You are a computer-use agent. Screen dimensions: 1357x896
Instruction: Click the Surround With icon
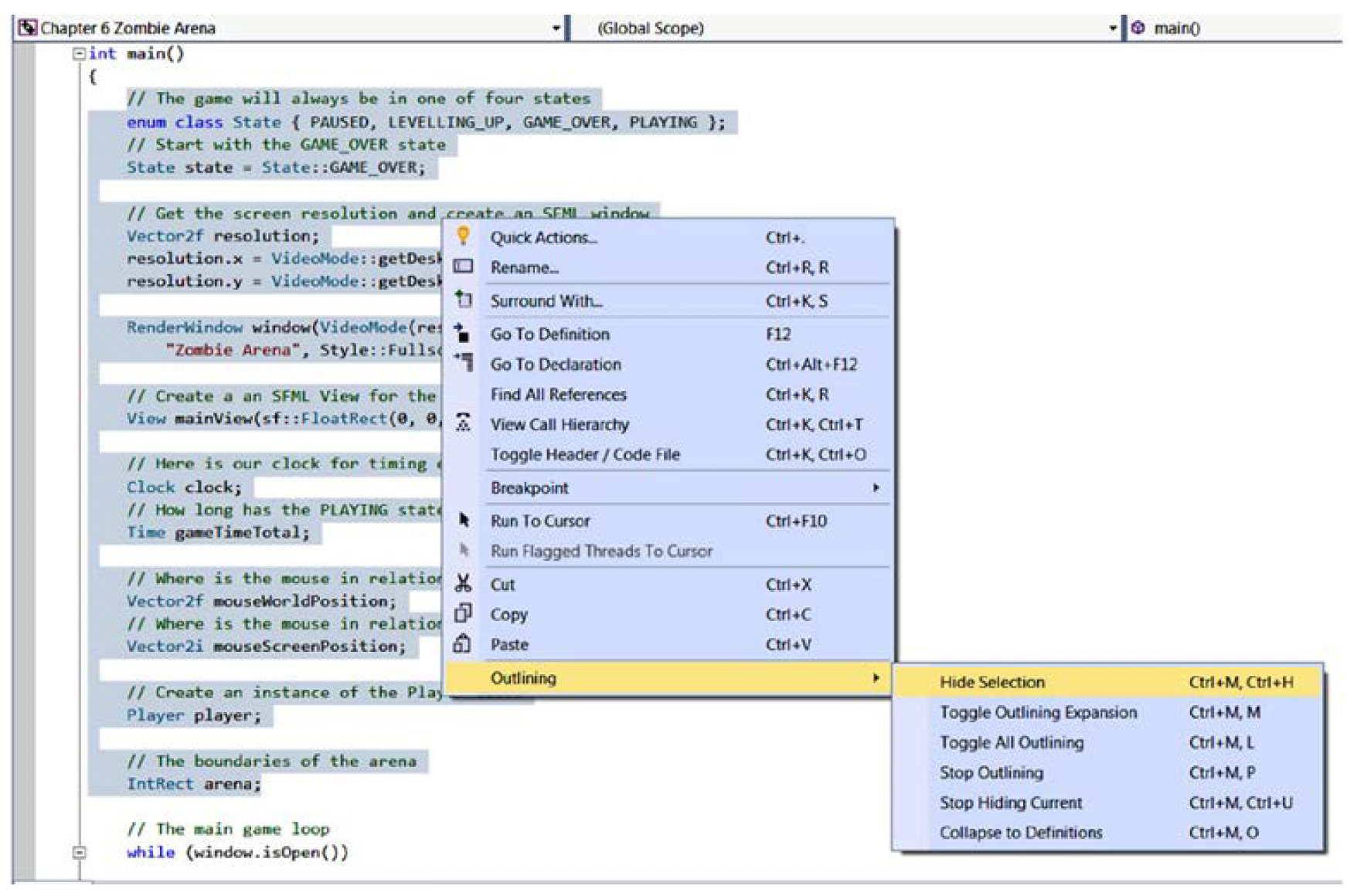point(463,299)
